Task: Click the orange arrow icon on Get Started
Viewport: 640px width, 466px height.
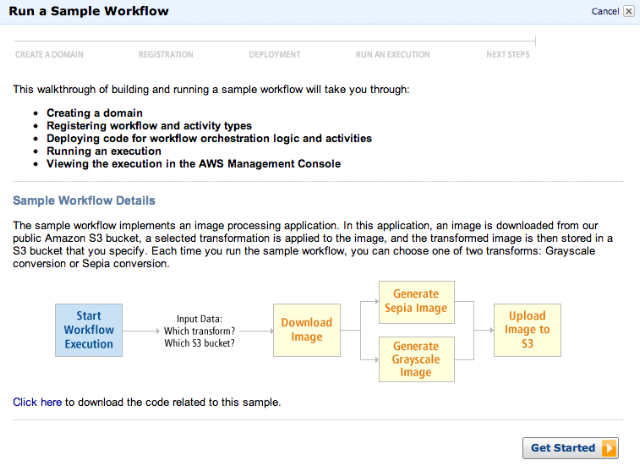Action: pyautogui.click(x=609, y=448)
